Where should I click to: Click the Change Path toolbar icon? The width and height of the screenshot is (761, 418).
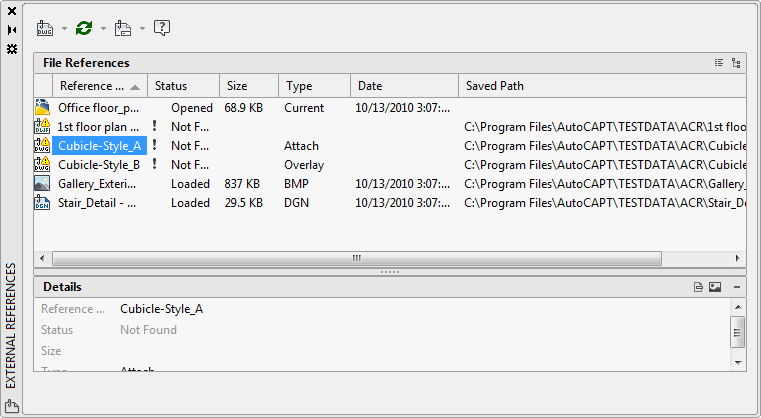click(x=123, y=28)
